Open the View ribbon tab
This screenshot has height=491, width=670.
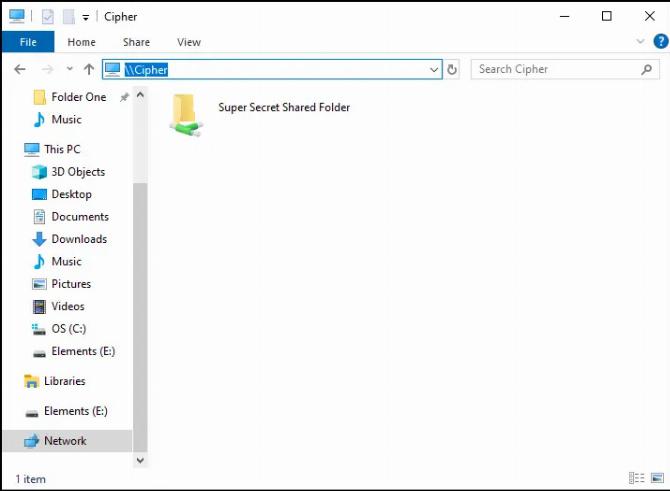pyautogui.click(x=189, y=42)
